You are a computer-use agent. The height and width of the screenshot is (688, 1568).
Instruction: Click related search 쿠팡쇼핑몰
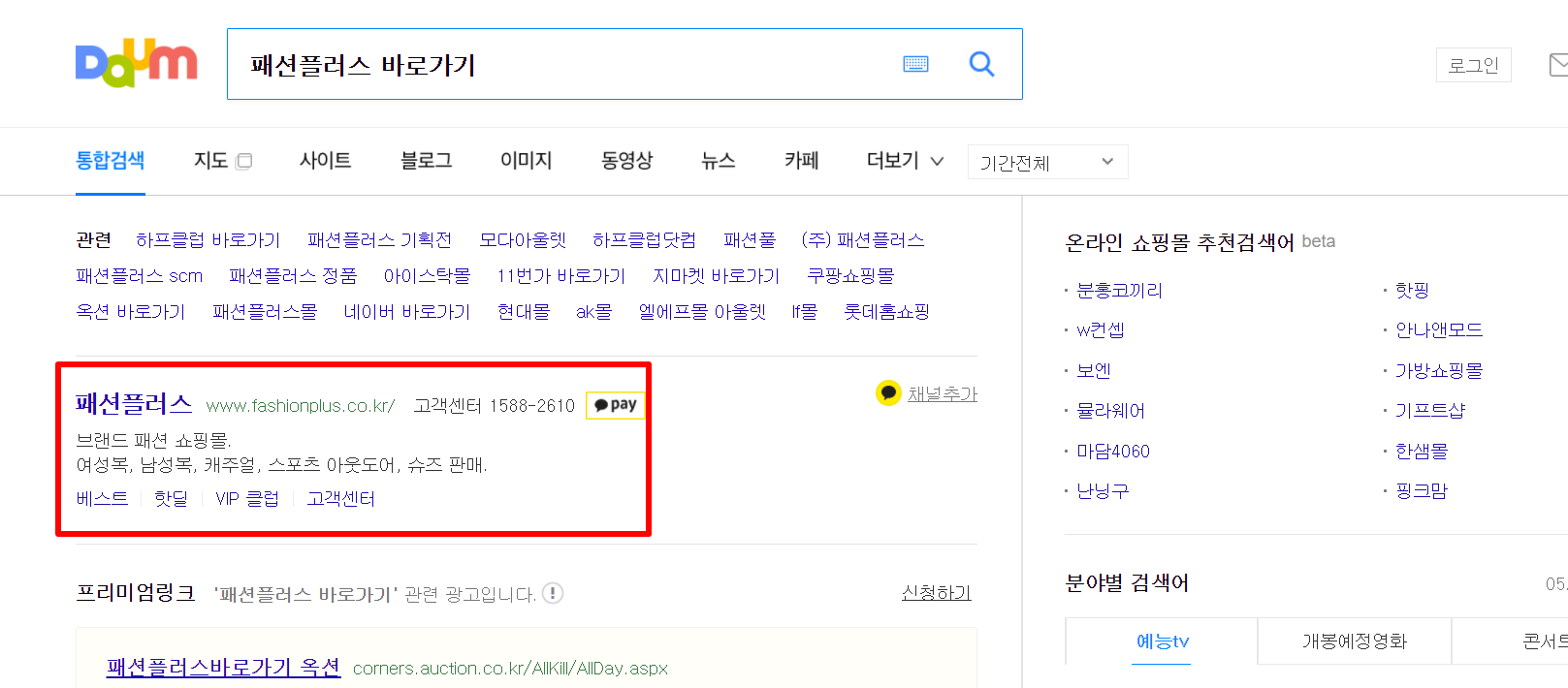point(850,276)
